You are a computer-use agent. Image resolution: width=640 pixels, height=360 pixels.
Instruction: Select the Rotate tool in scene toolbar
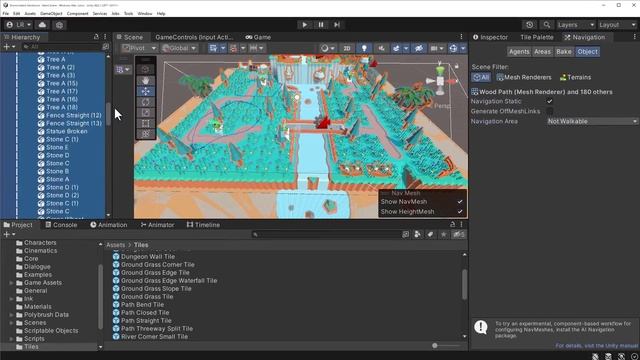point(145,102)
